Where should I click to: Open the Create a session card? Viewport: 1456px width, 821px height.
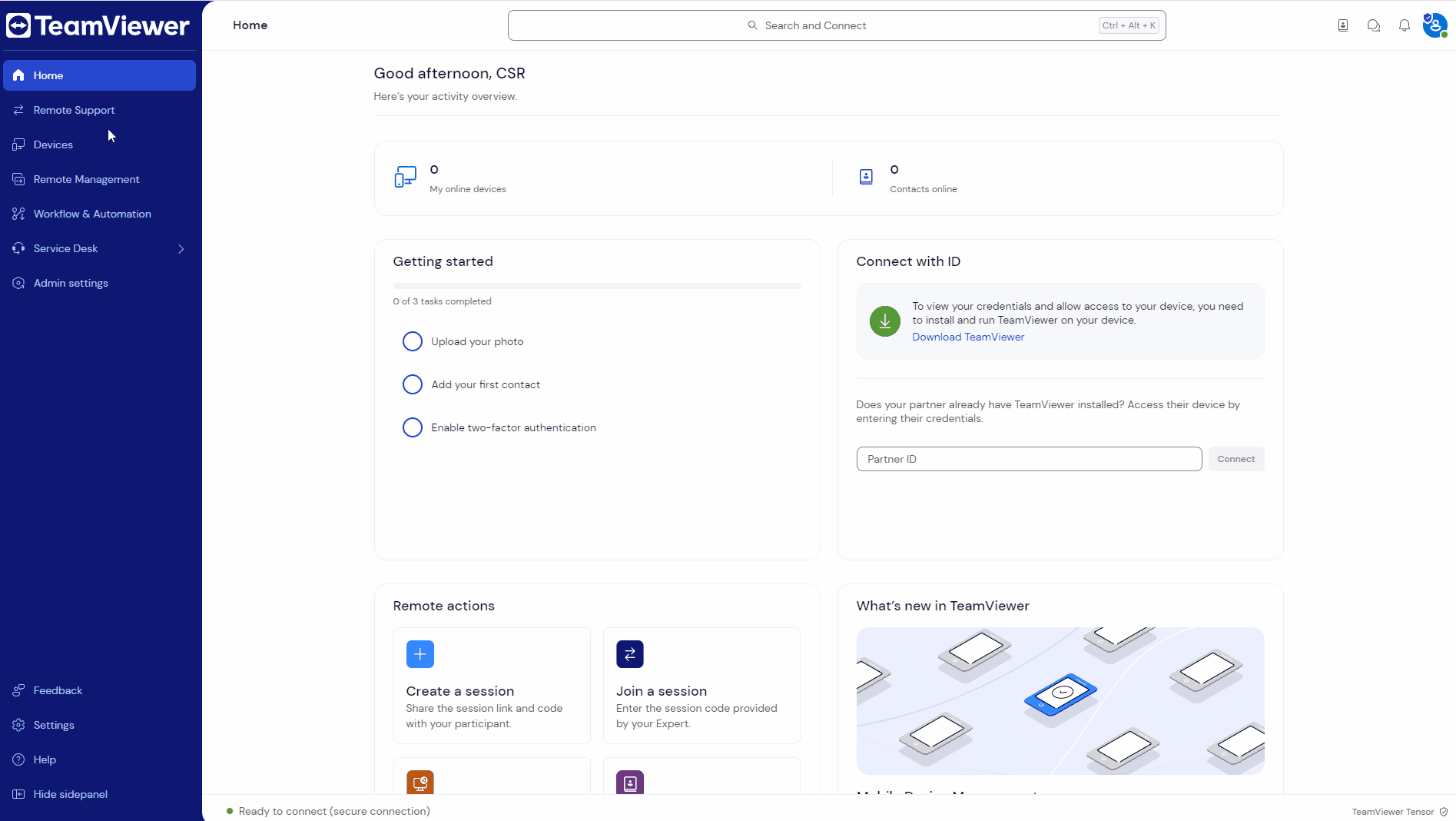(492, 686)
